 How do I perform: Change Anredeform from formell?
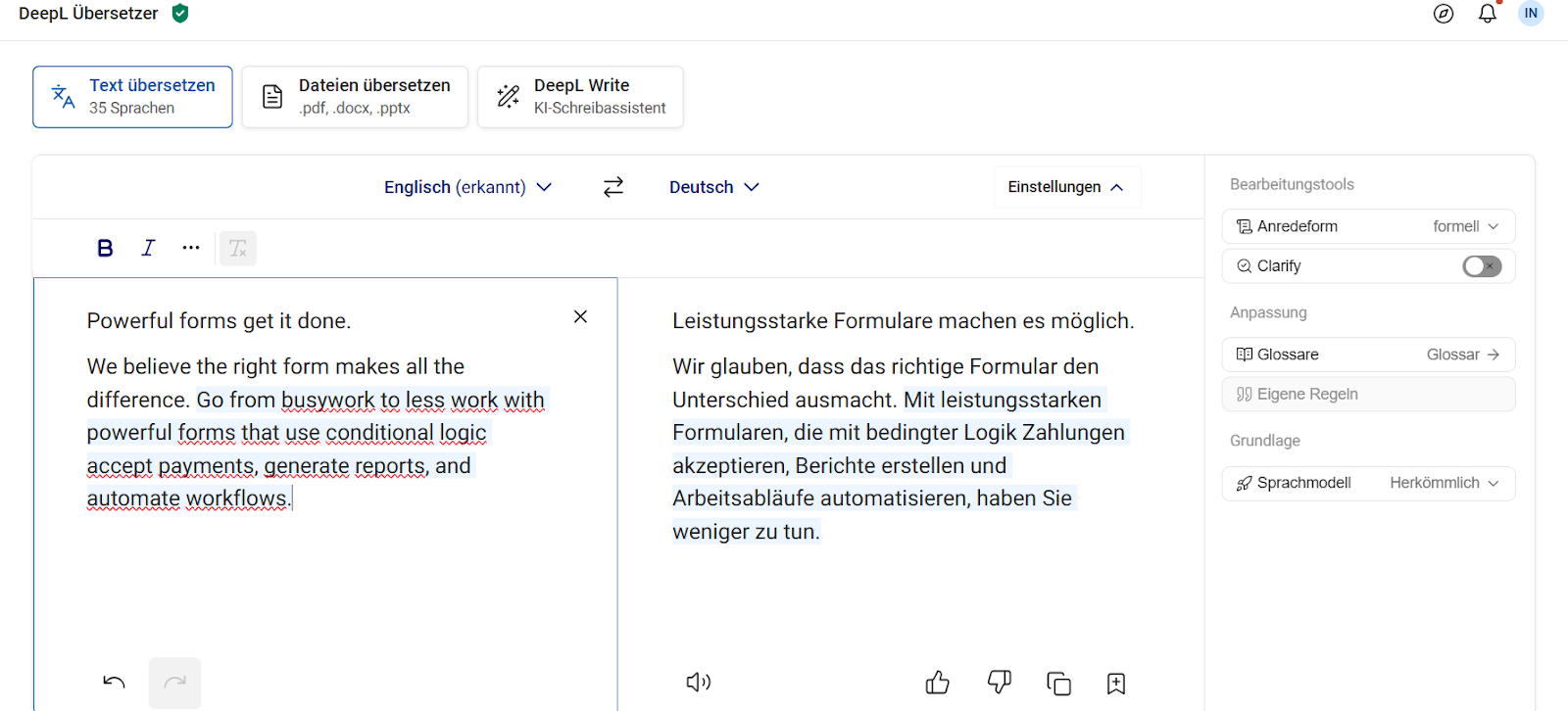1464,226
